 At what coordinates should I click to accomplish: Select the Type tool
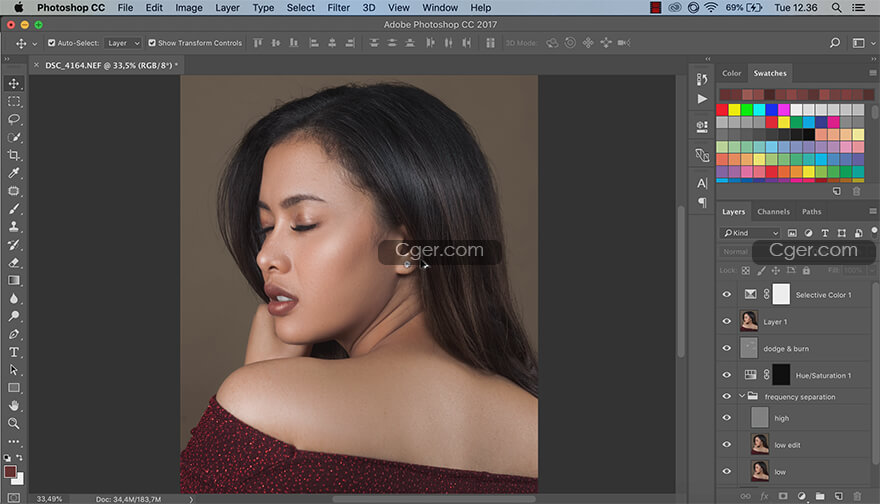(14, 352)
